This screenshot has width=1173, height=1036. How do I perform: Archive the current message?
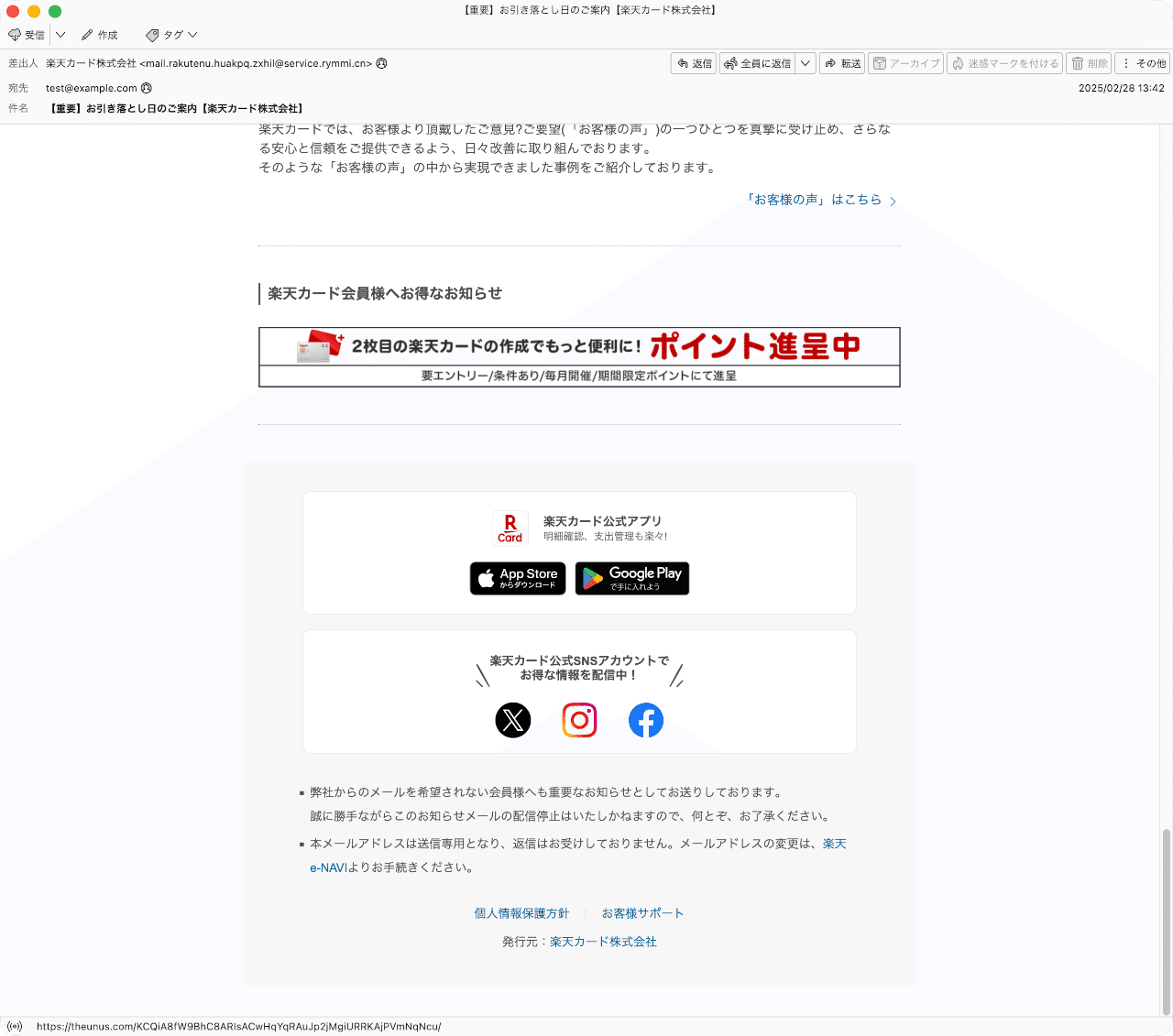[905, 62]
